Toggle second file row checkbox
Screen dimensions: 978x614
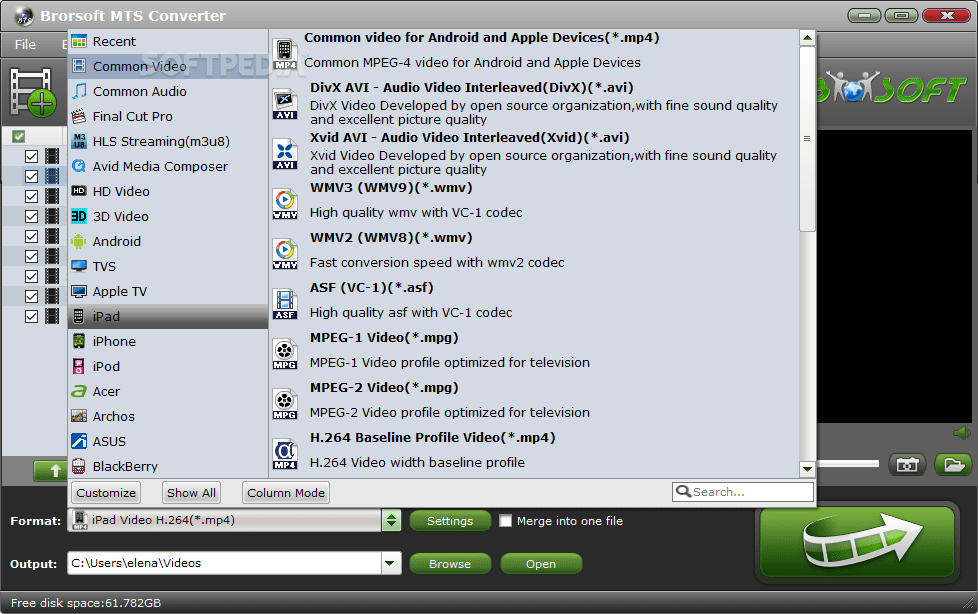(32, 177)
